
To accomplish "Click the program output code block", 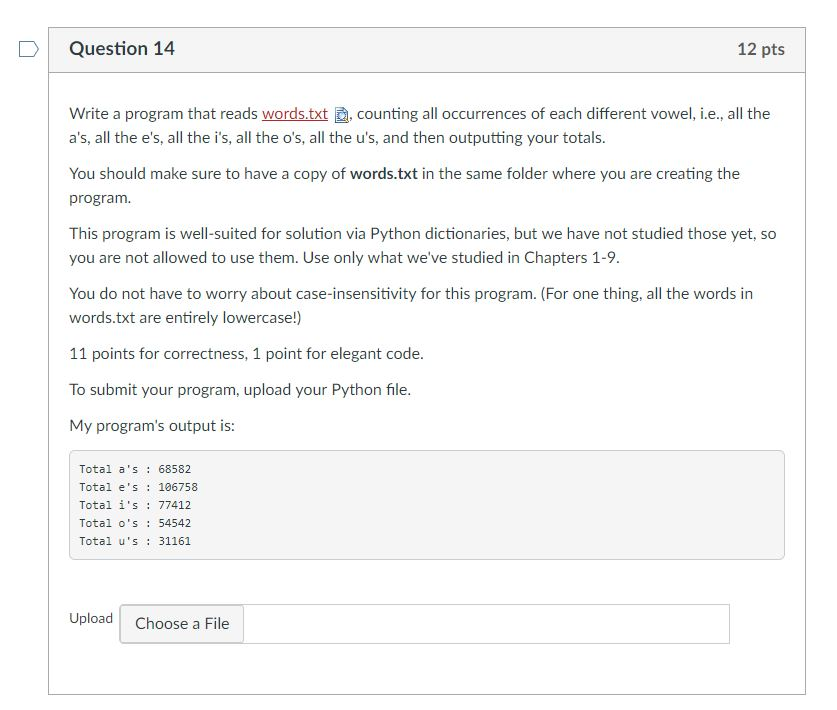I will click(x=425, y=504).
